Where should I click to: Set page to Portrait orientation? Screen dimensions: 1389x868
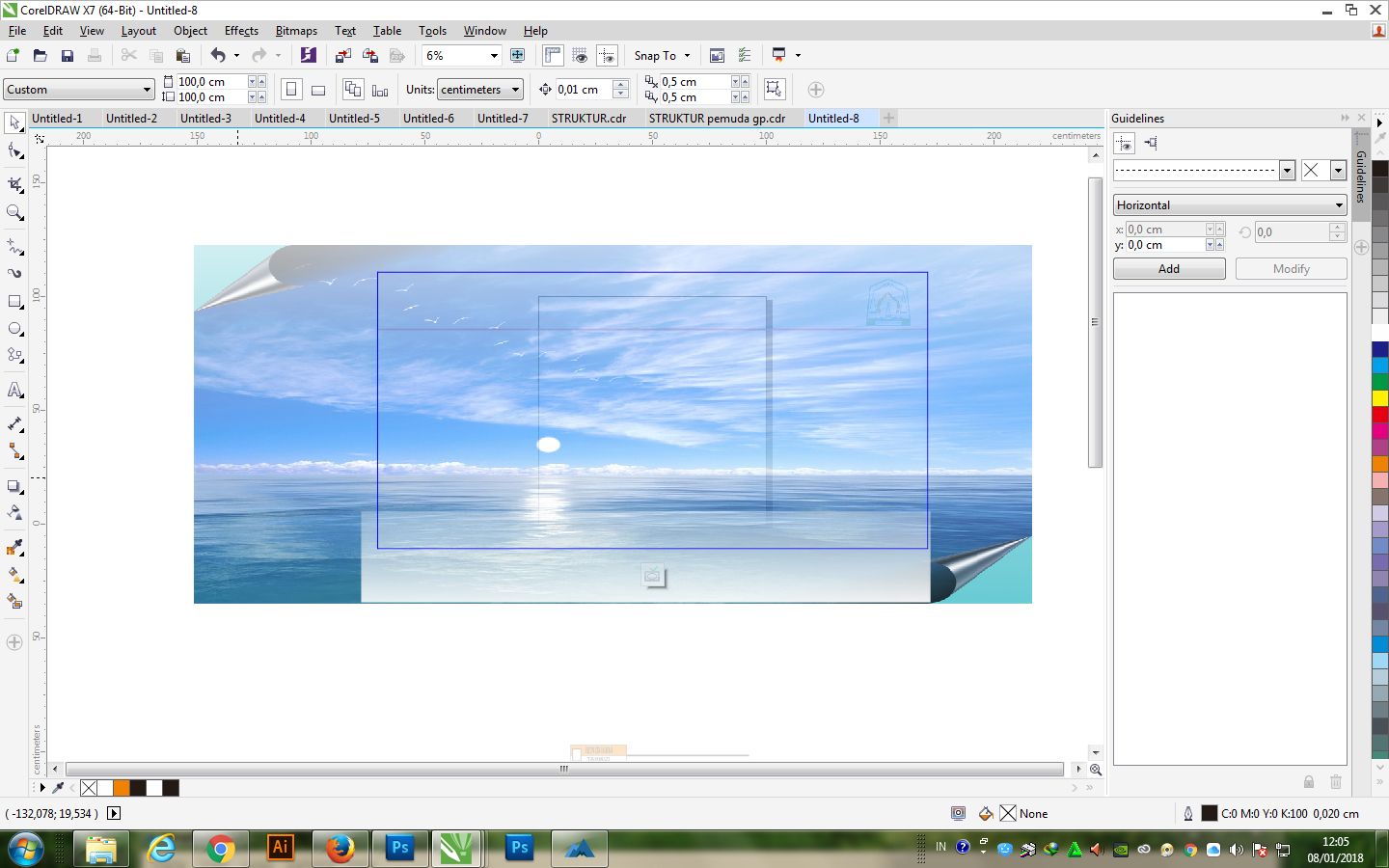pyautogui.click(x=291, y=90)
